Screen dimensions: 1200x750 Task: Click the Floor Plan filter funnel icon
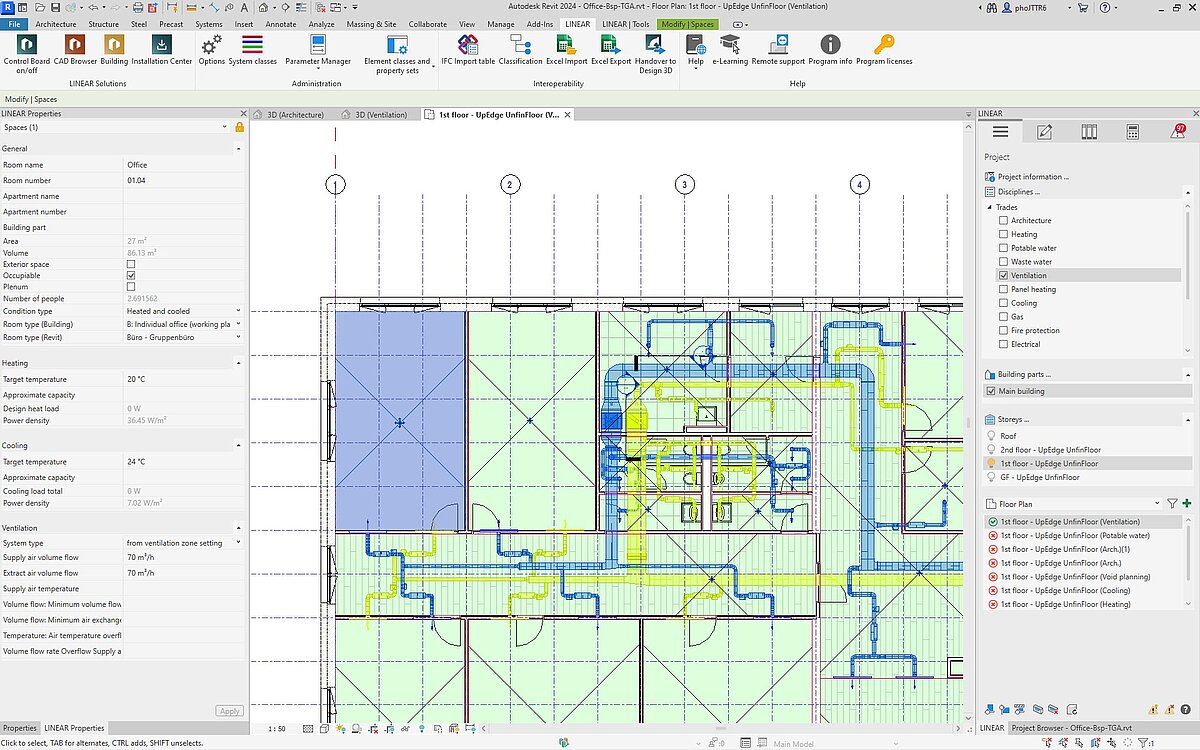tap(1173, 504)
